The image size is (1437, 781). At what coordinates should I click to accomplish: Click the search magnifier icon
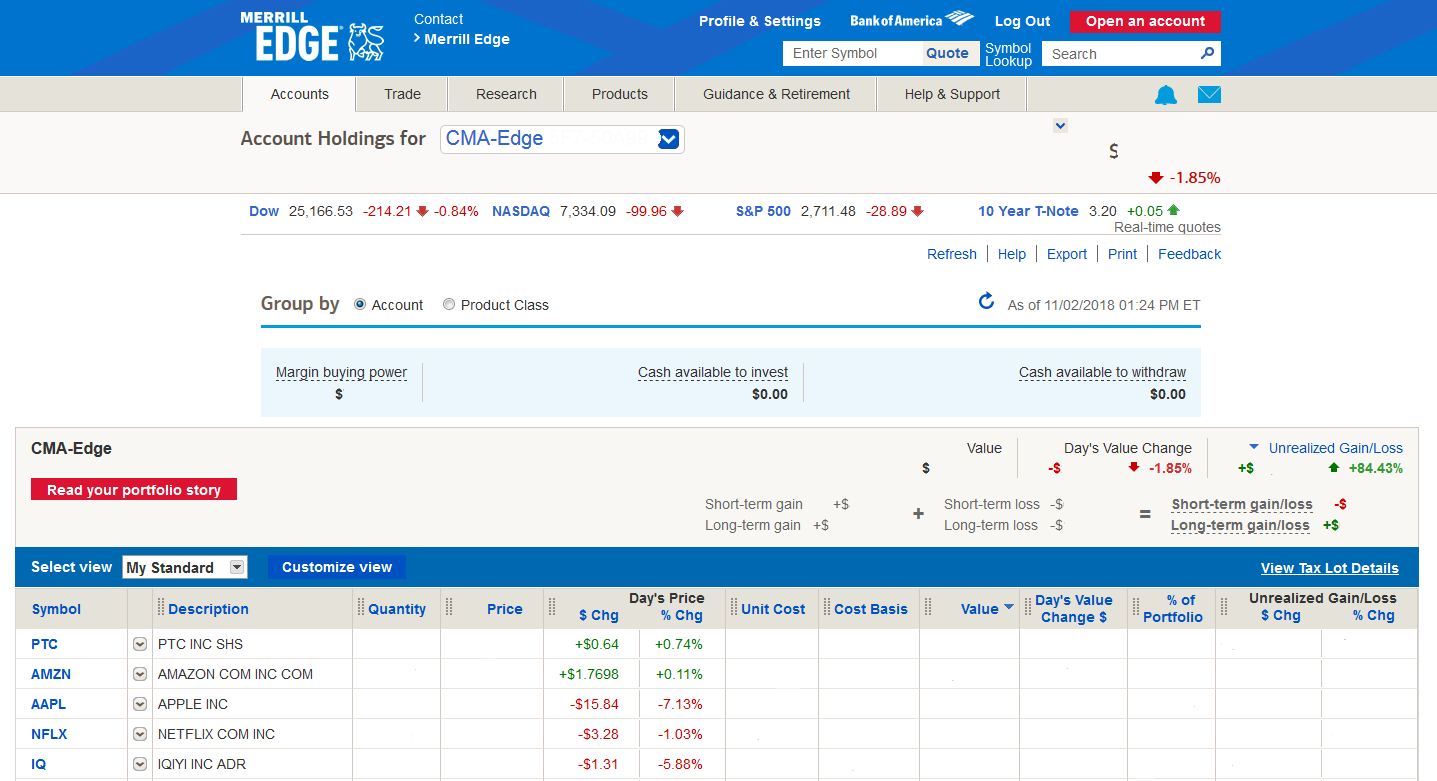(1207, 53)
